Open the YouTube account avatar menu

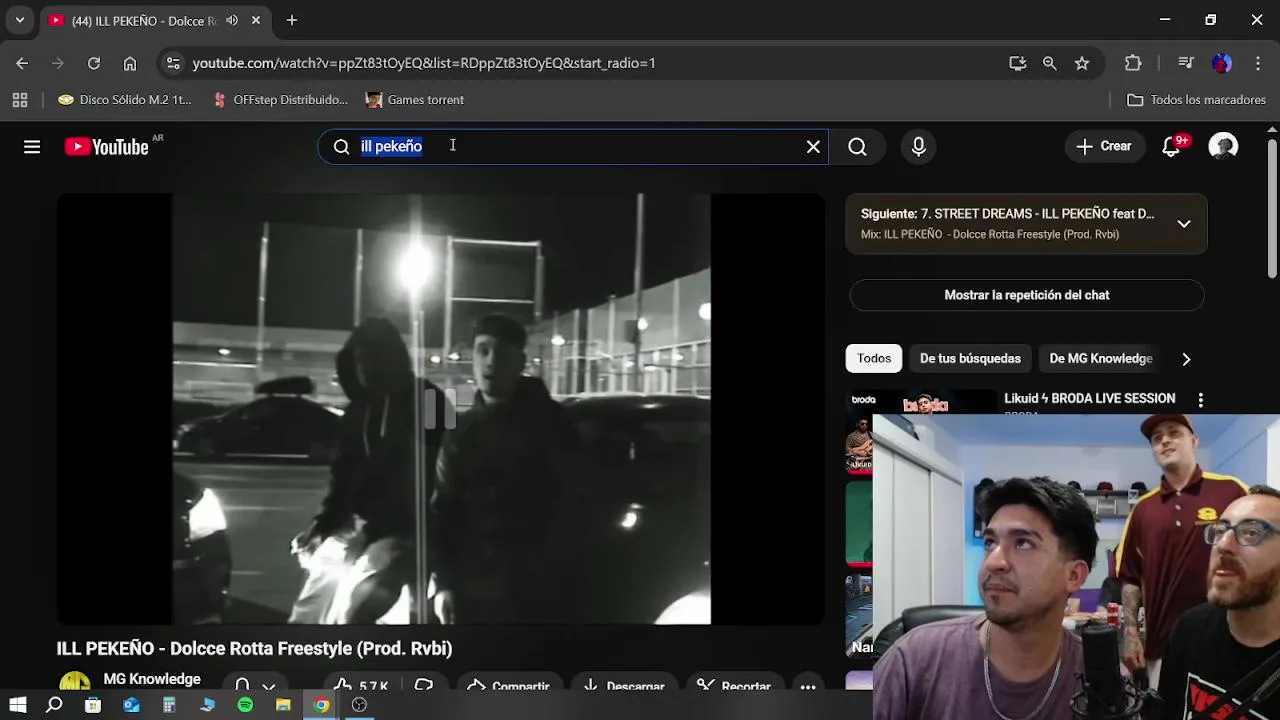tap(1223, 147)
